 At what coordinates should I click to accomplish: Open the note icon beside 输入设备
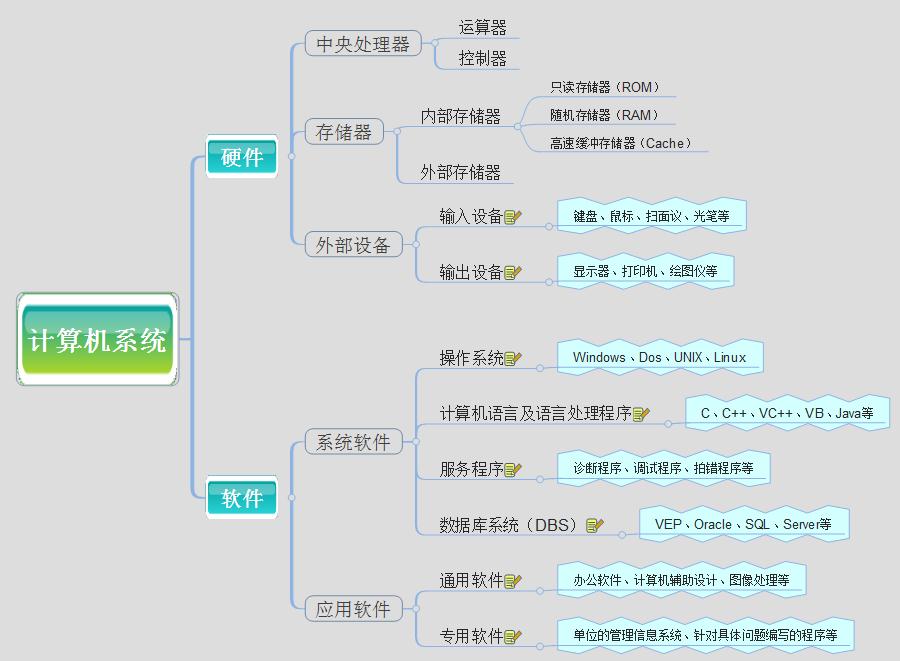pyautogui.click(x=513, y=217)
